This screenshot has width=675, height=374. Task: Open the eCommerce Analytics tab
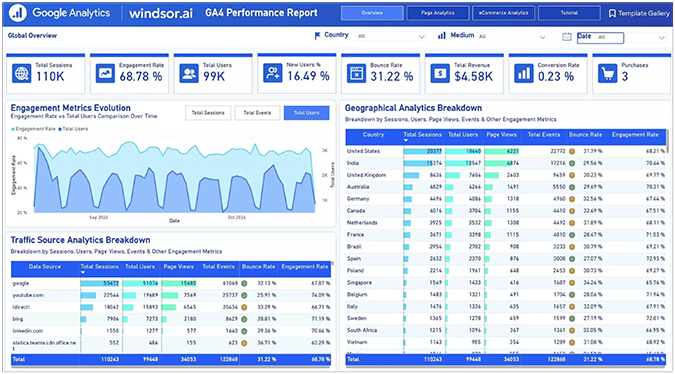point(503,13)
